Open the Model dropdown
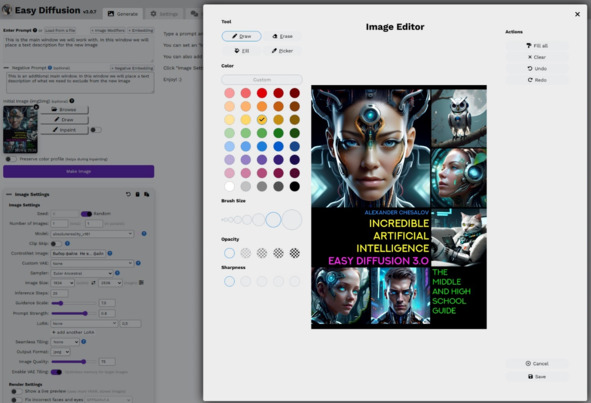Image resolution: width=591 pixels, height=403 pixels. pyautogui.click(x=92, y=234)
